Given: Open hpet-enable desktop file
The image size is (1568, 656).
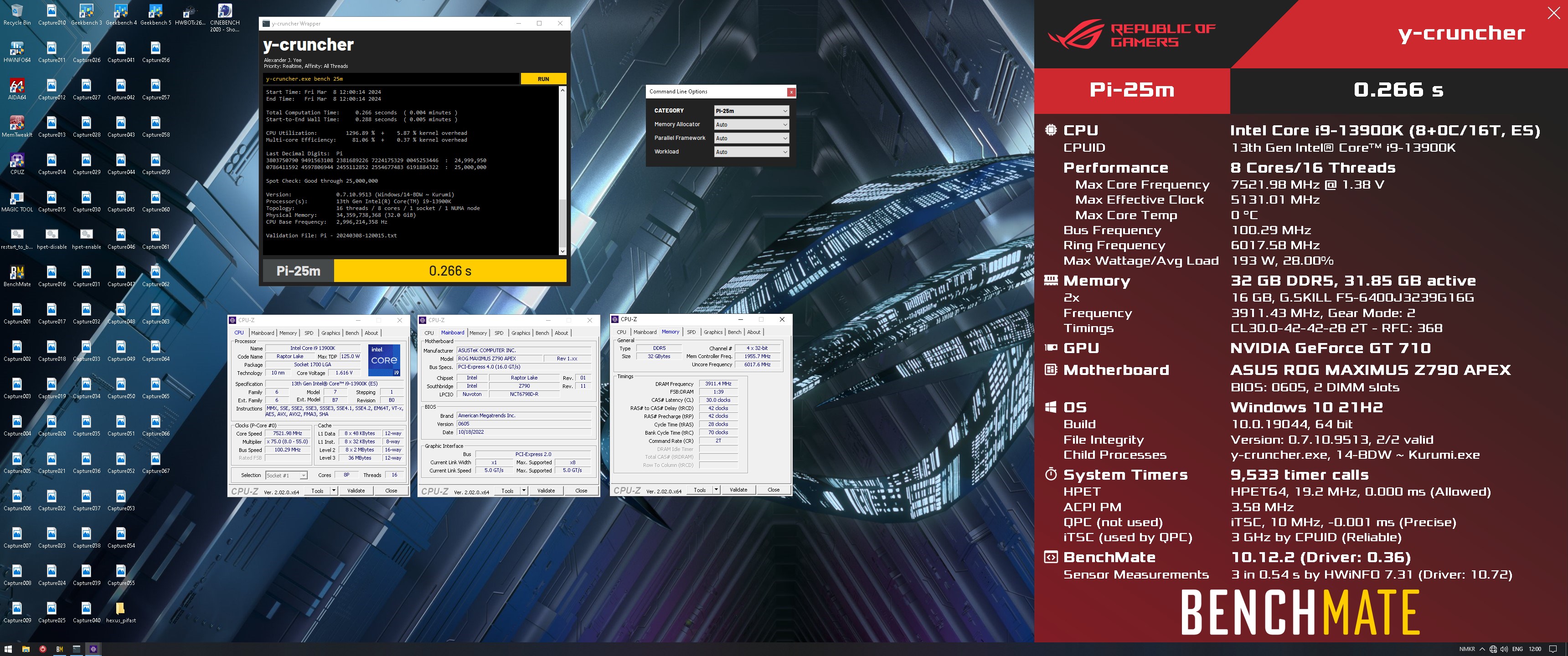Looking at the screenshot, I should point(87,239).
